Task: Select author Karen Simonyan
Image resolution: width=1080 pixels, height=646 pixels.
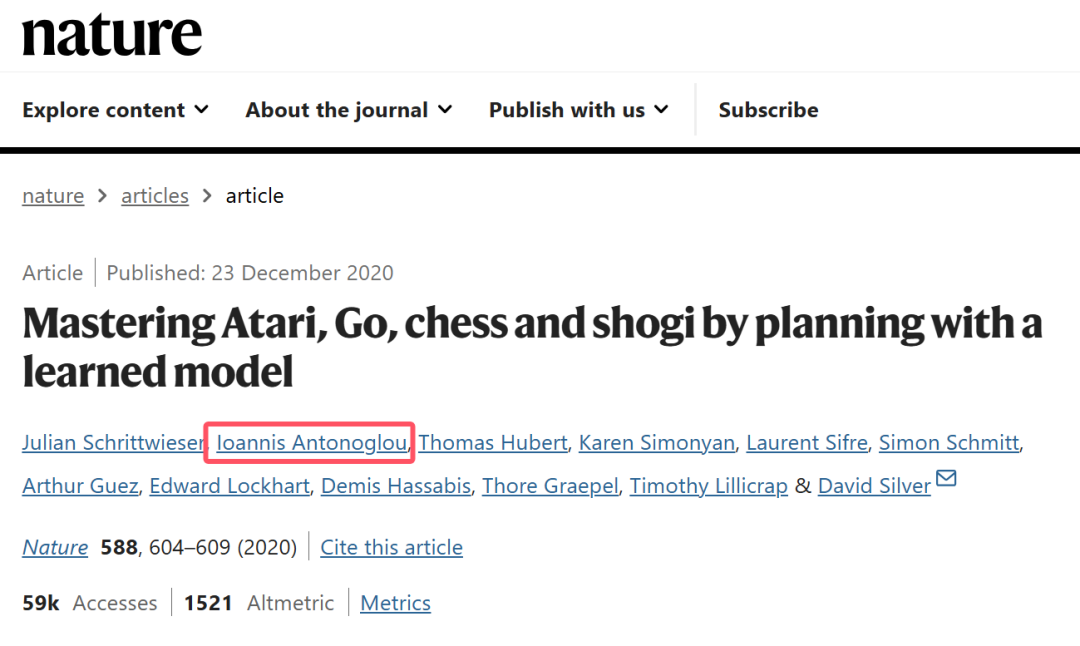Action: pyautogui.click(x=657, y=443)
